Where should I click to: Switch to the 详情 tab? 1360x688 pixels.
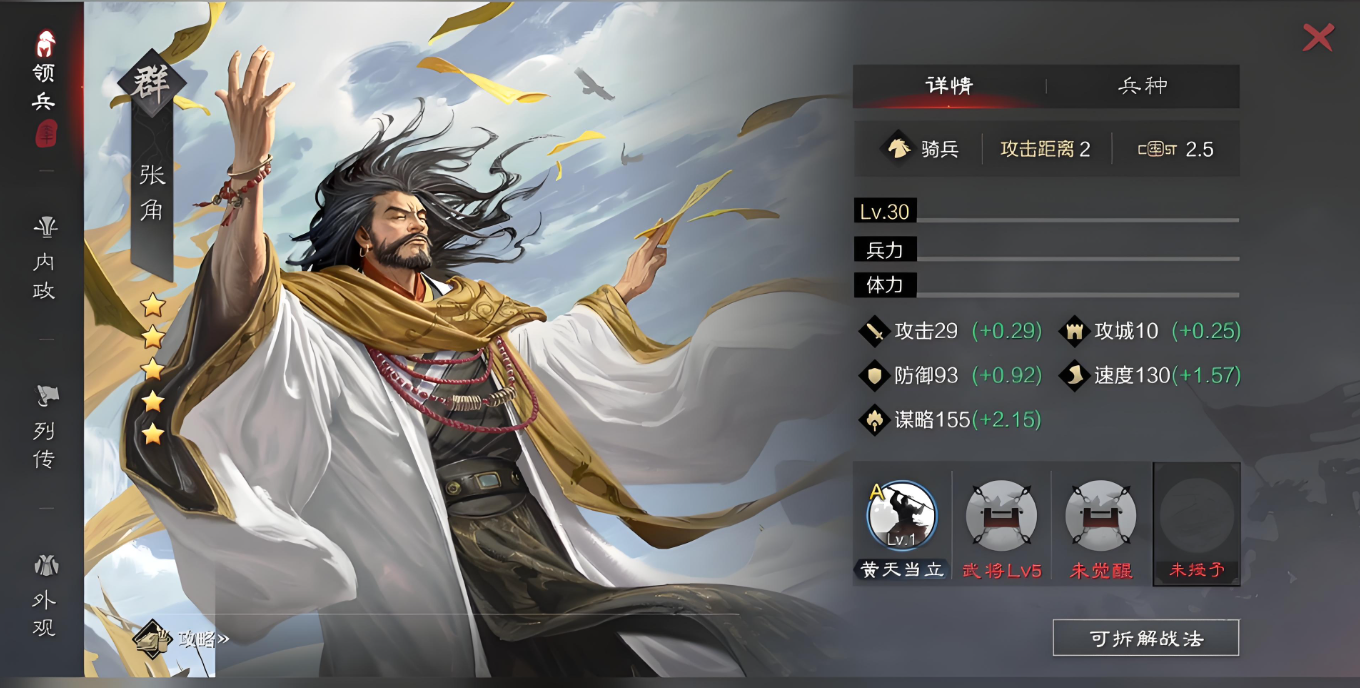point(949,86)
